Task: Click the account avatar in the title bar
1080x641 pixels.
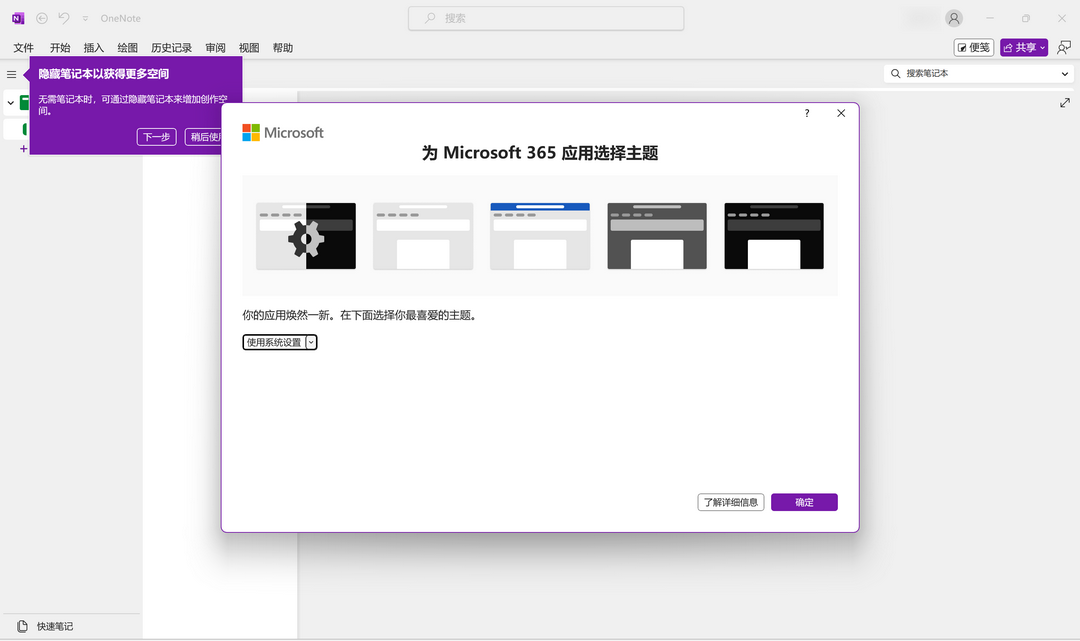Action: click(x=953, y=17)
